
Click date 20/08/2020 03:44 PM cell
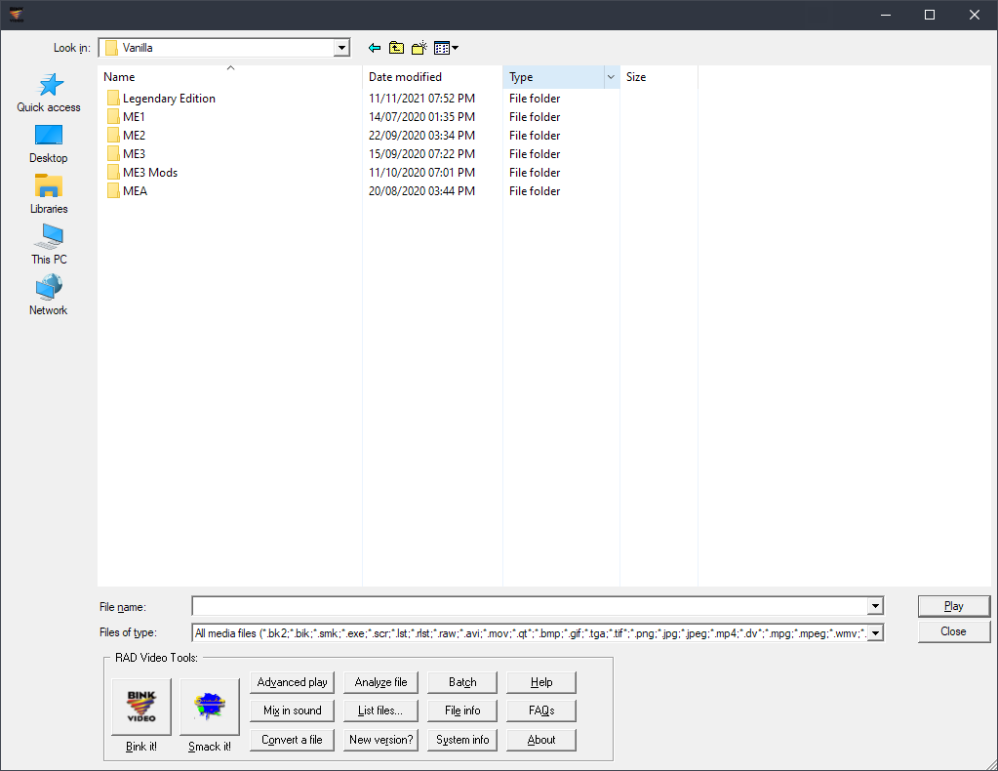click(421, 191)
